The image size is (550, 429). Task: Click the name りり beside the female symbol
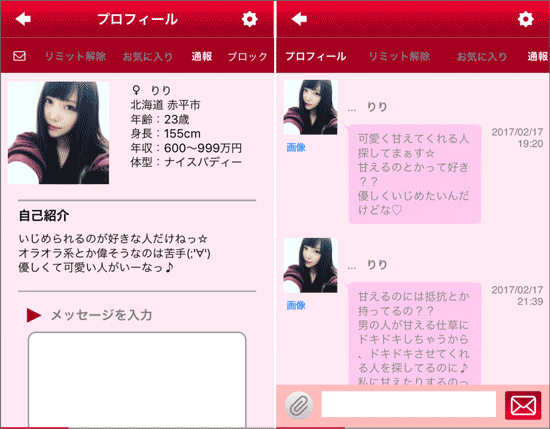[x=161, y=90]
